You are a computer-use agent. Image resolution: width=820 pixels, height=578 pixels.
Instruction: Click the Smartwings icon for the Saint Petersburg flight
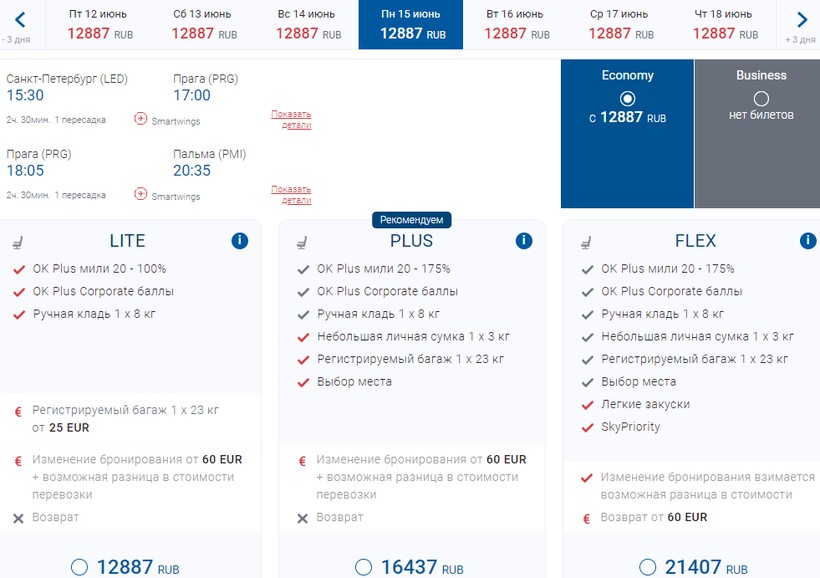[x=141, y=119]
